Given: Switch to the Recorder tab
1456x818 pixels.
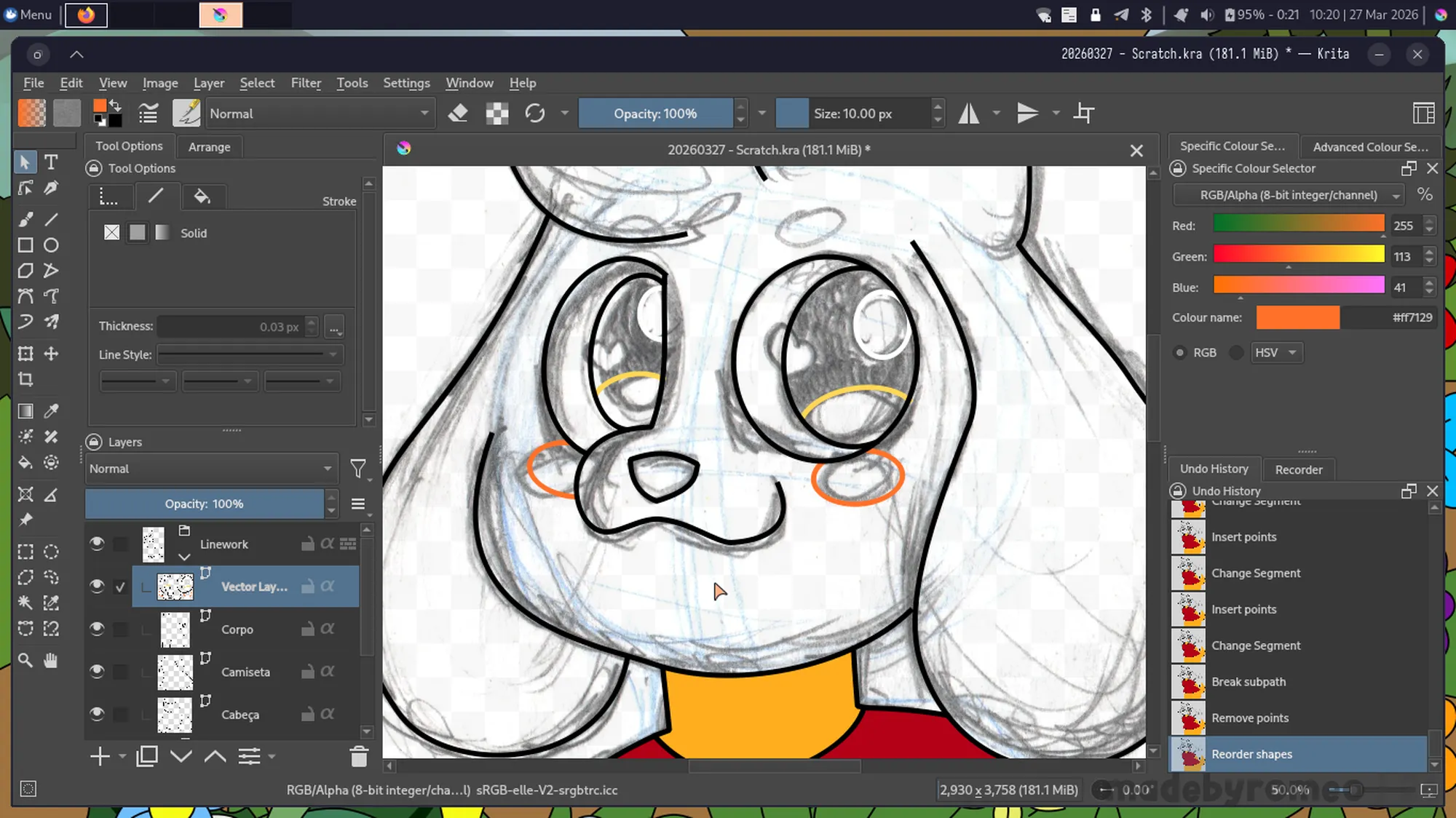Looking at the screenshot, I should [x=1298, y=469].
